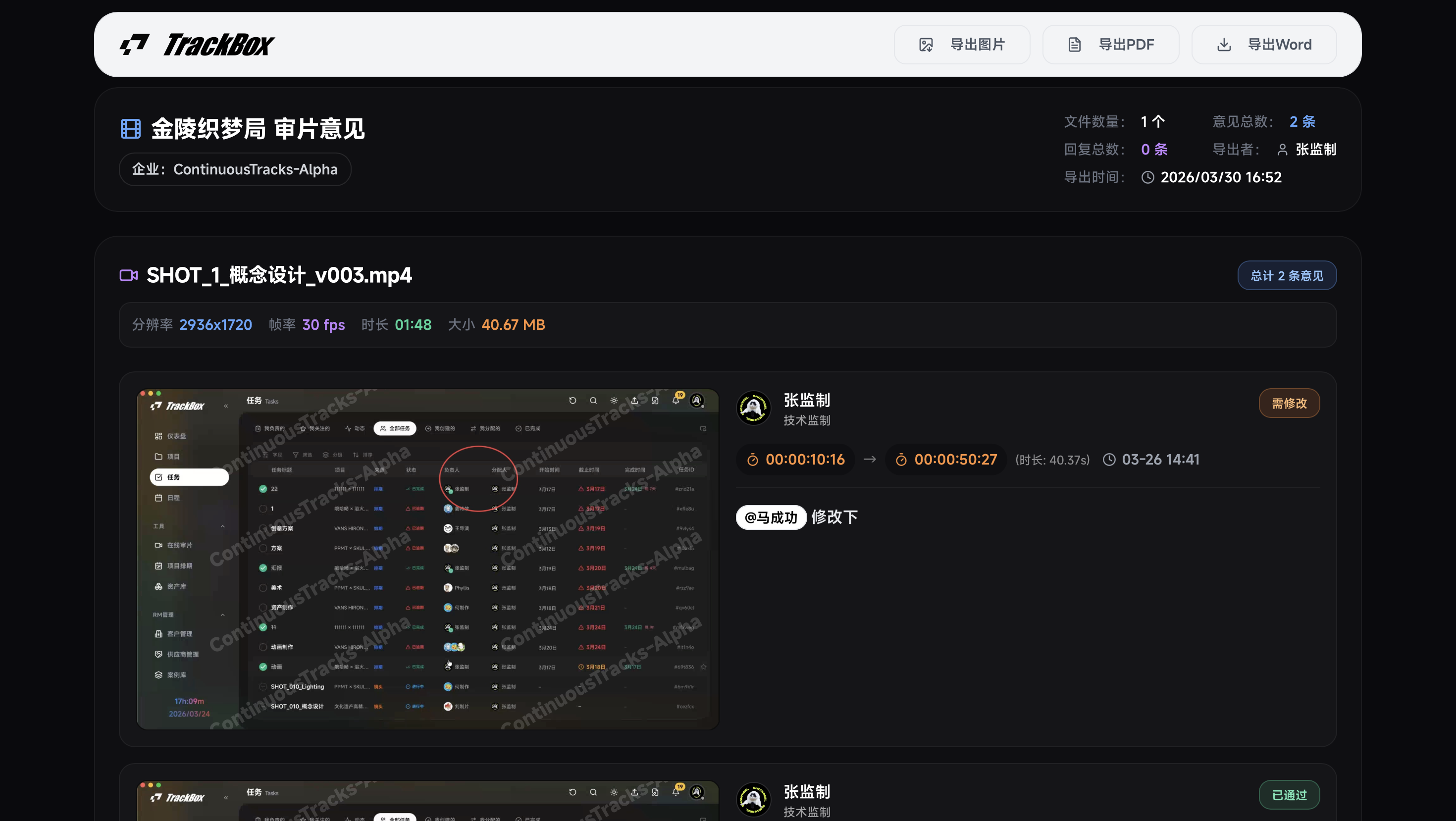Switch to 我关注的 tab in first thumbnail

click(x=315, y=428)
